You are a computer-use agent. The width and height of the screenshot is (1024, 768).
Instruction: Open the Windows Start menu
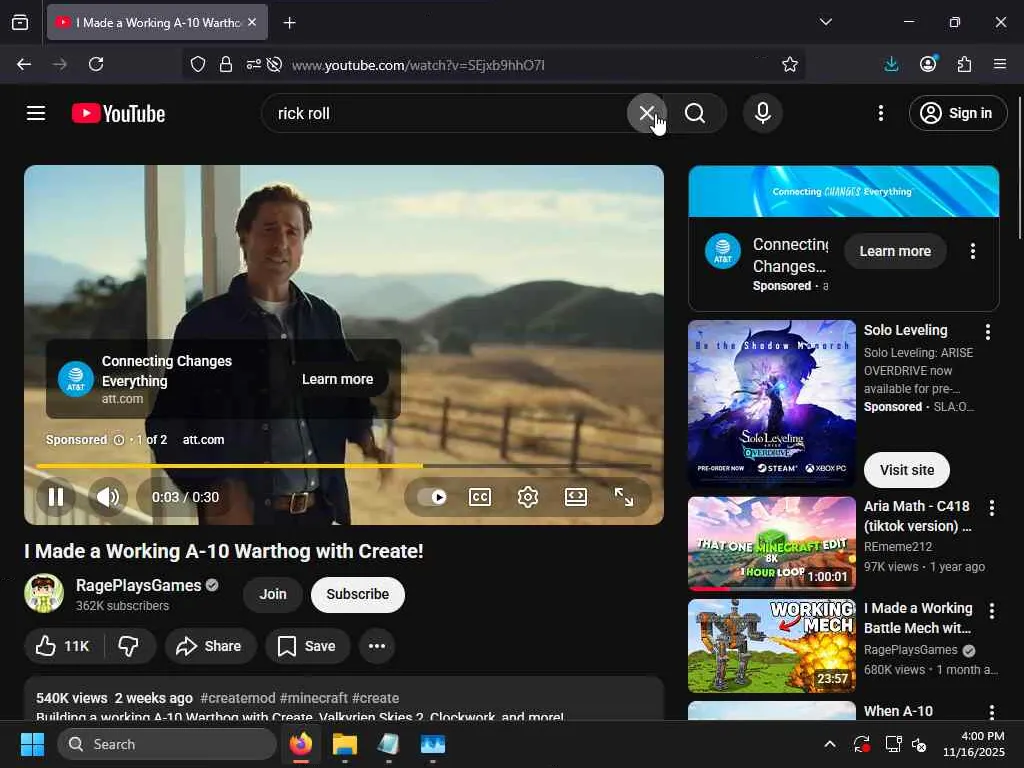32,744
